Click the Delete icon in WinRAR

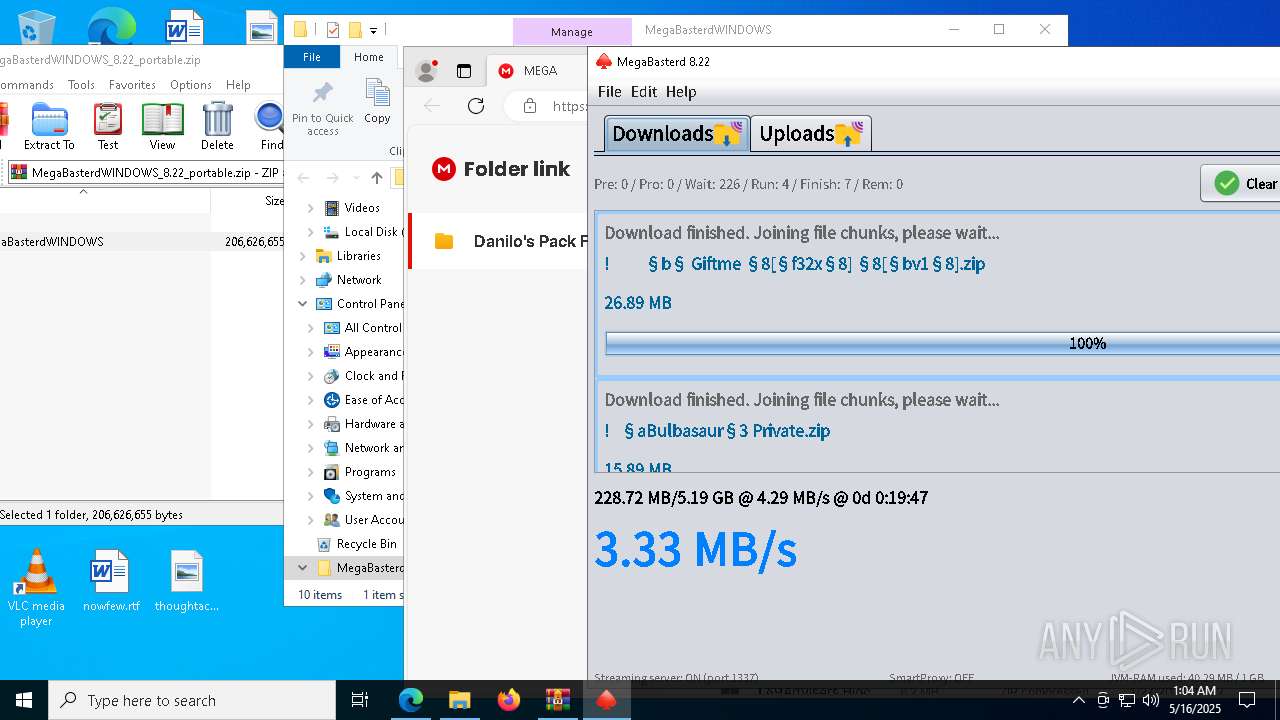217,125
